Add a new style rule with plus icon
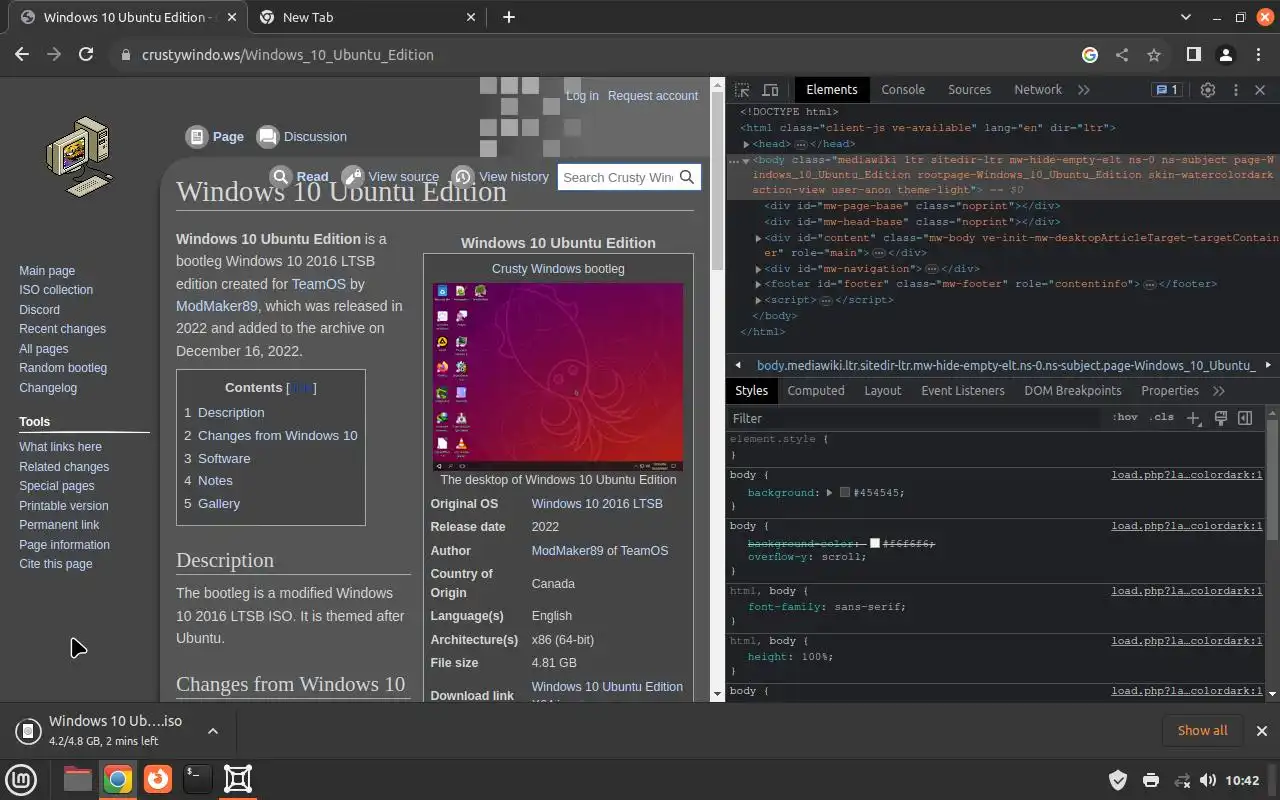This screenshot has height=800, width=1280. click(x=1194, y=418)
